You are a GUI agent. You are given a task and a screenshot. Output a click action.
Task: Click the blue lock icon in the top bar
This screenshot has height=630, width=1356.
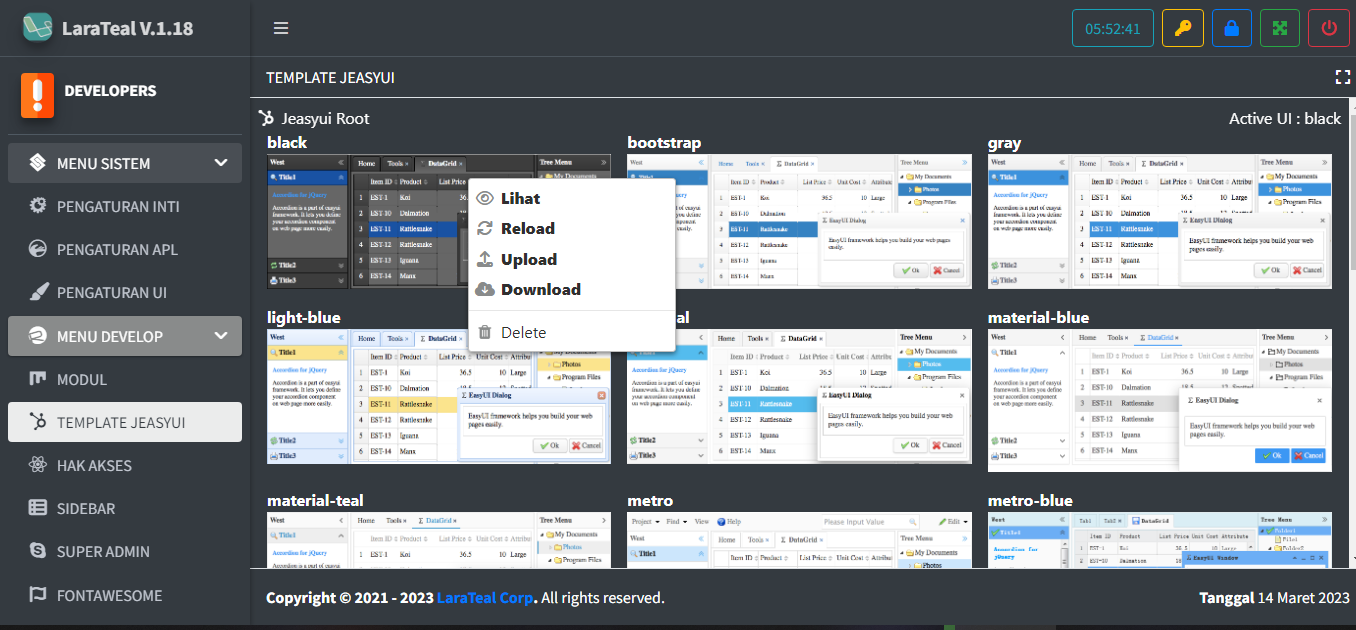1231,27
